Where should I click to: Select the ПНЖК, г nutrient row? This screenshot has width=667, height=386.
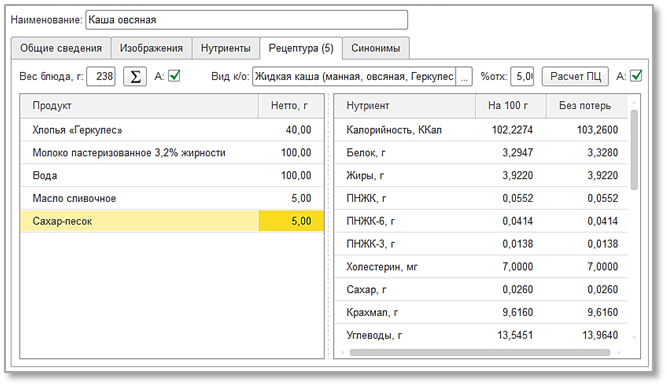coord(481,198)
